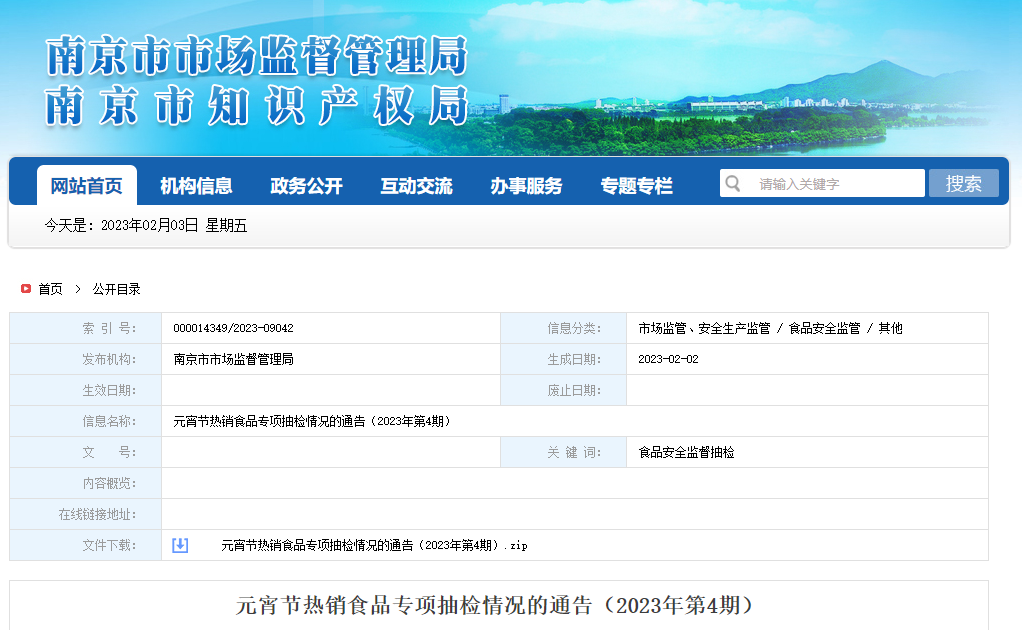Viewport: 1022px width, 630px height.
Task: Select the 生成日期 value 2023-02-02
Action: pyautogui.click(x=668, y=359)
